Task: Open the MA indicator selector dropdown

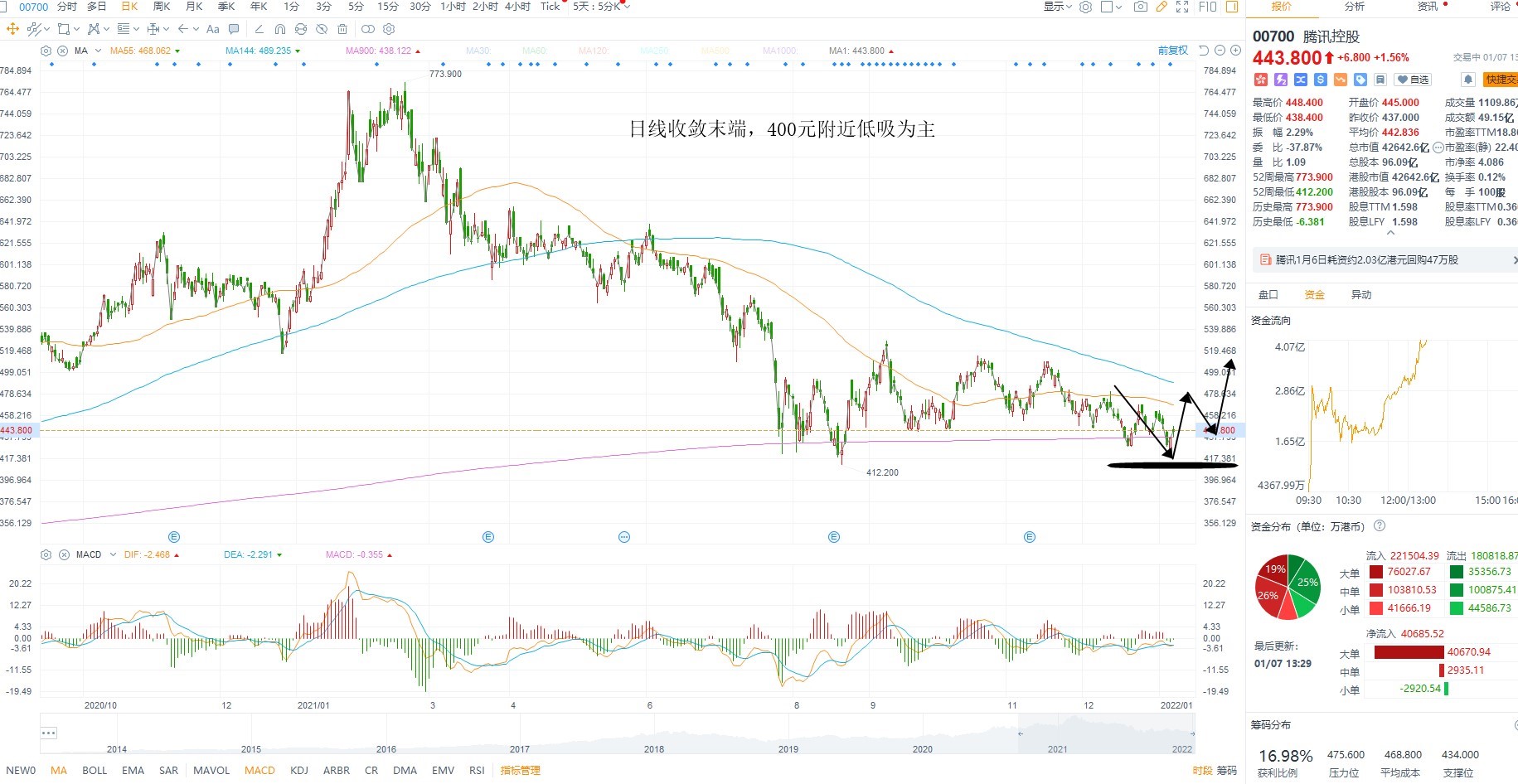Action: coord(97,51)
